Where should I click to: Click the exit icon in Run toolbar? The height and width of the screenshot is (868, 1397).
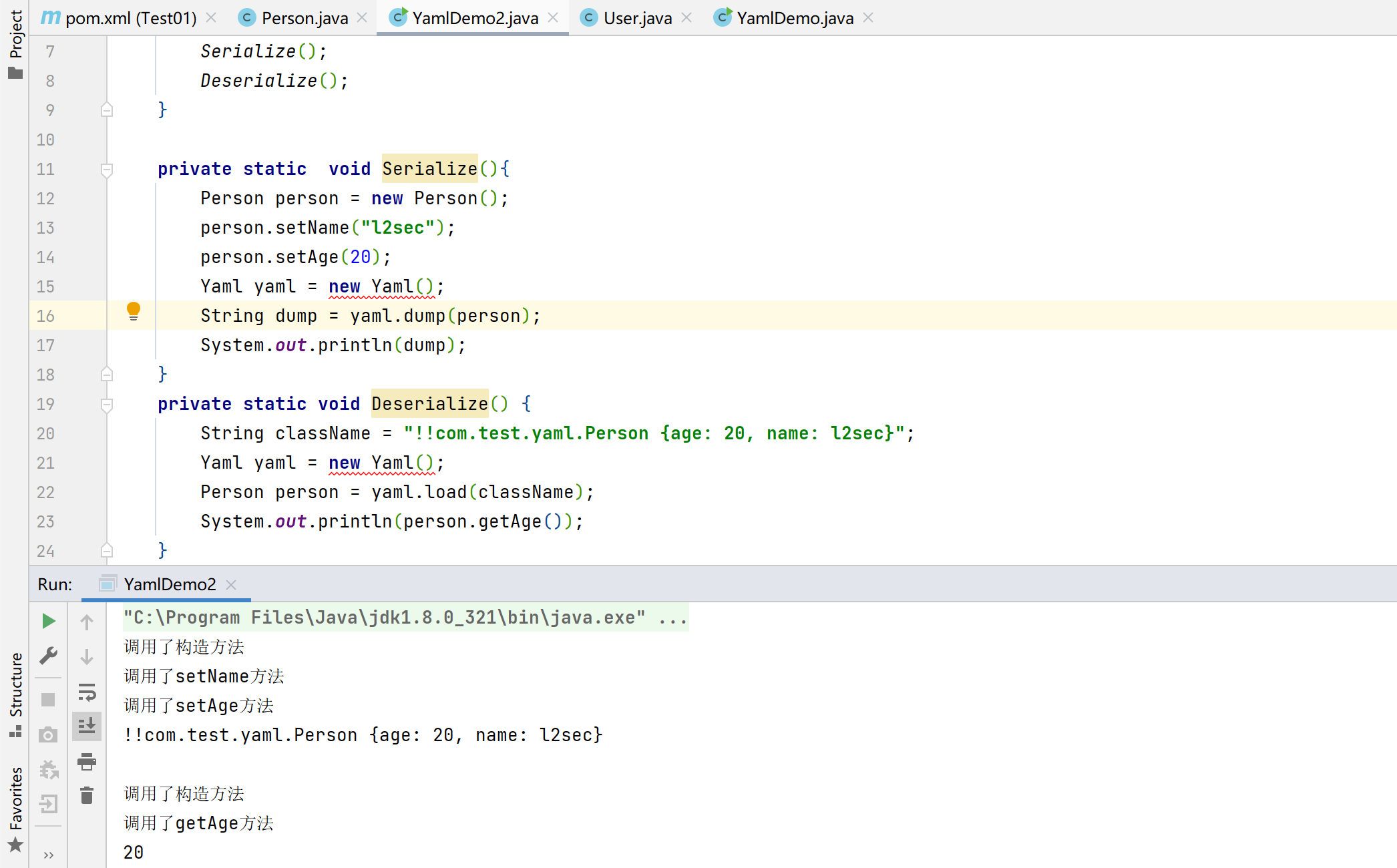tap(48, 804)
